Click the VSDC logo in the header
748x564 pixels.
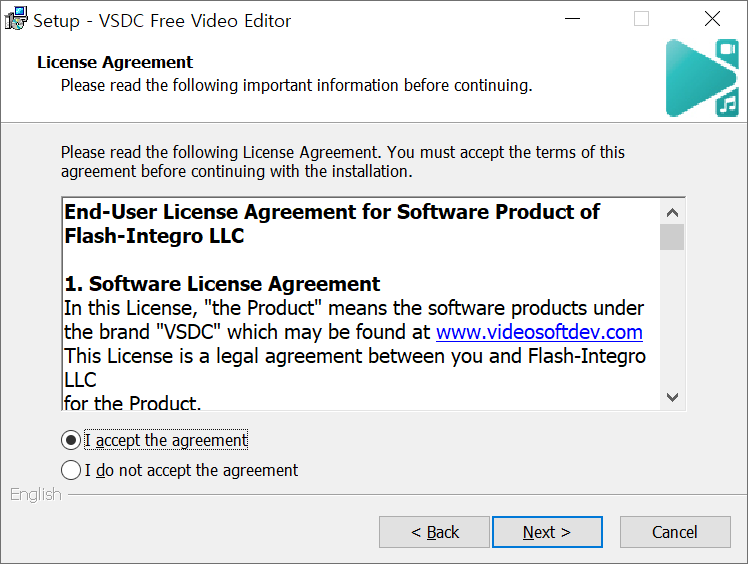[x=701, y=77]
